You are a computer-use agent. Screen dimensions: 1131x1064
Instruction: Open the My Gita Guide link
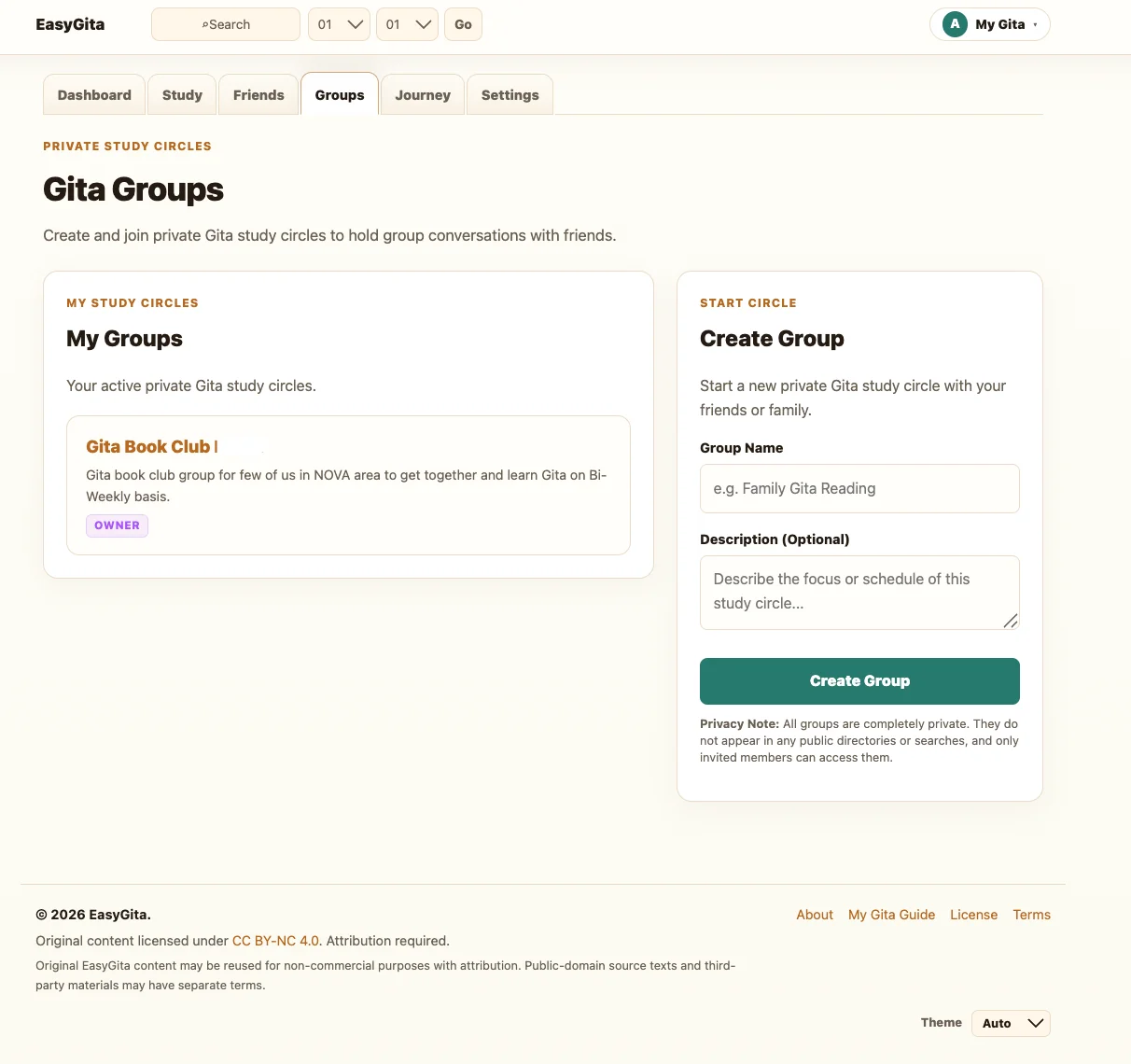tap(891, 915)
